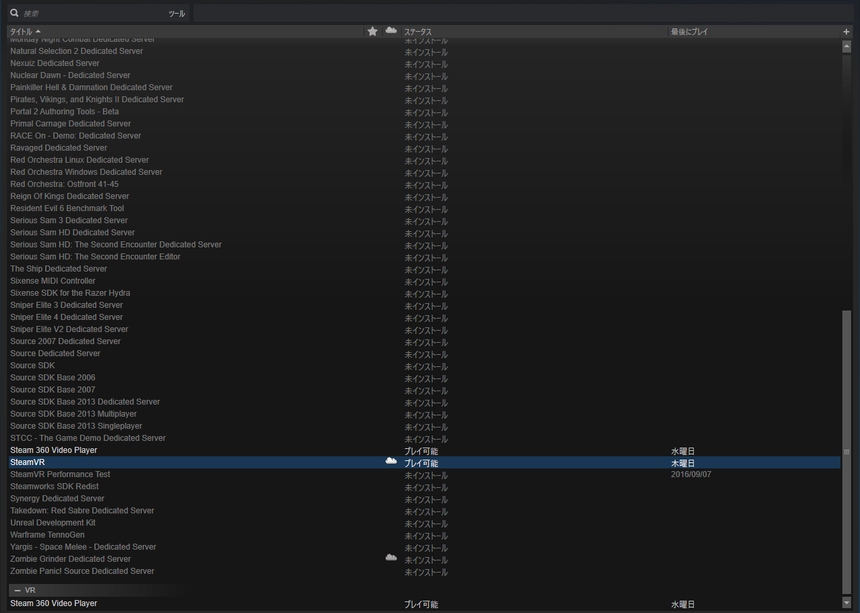860x613 pixels.
Task: Select Source SDK Base 2013 Singleplayer
Action: 76,425
